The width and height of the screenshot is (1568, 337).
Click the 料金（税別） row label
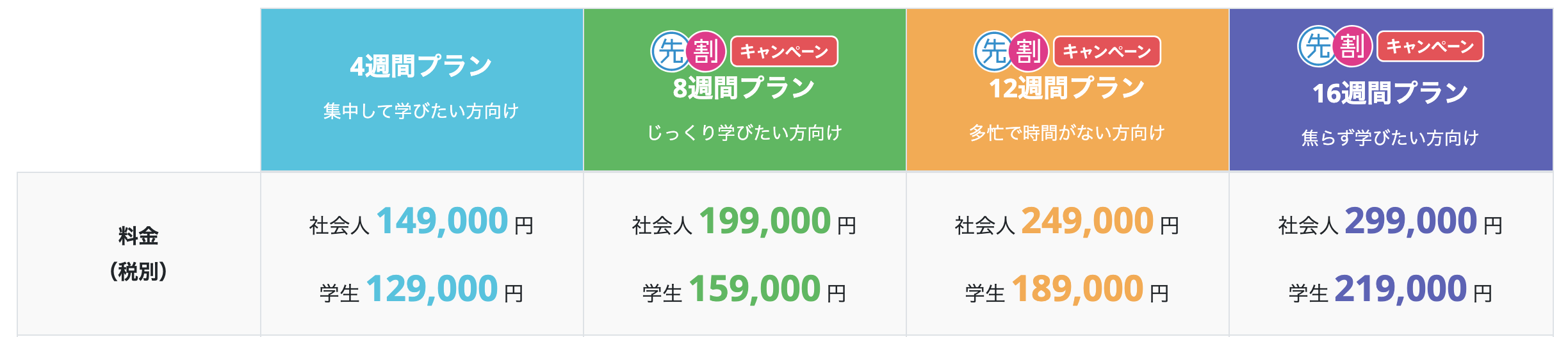[138, 254]
